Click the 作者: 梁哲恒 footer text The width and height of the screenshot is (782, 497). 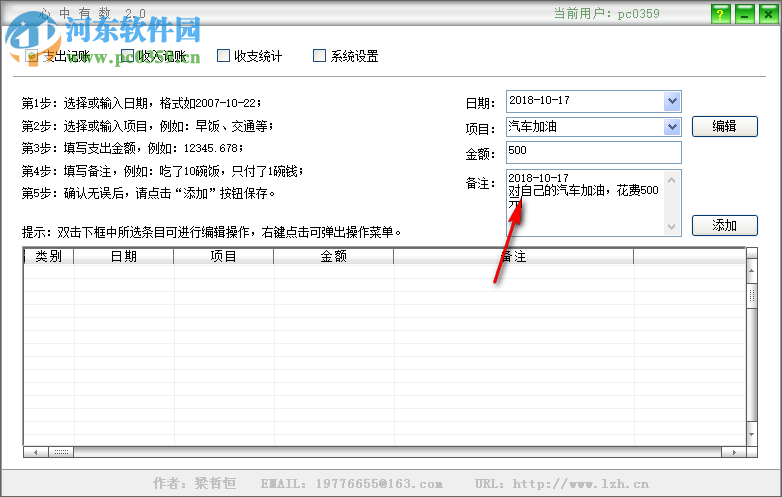(195, 483)
